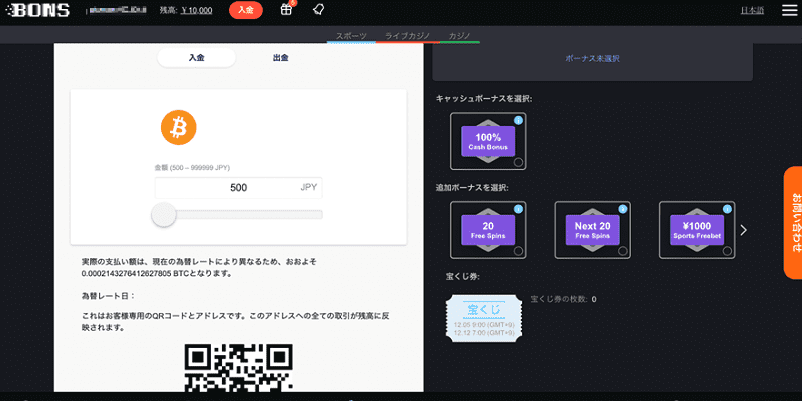The height and width of the screenshot is (401, 802).
Task: Click the deposit amount slider handle
Action: click(164, 215)
